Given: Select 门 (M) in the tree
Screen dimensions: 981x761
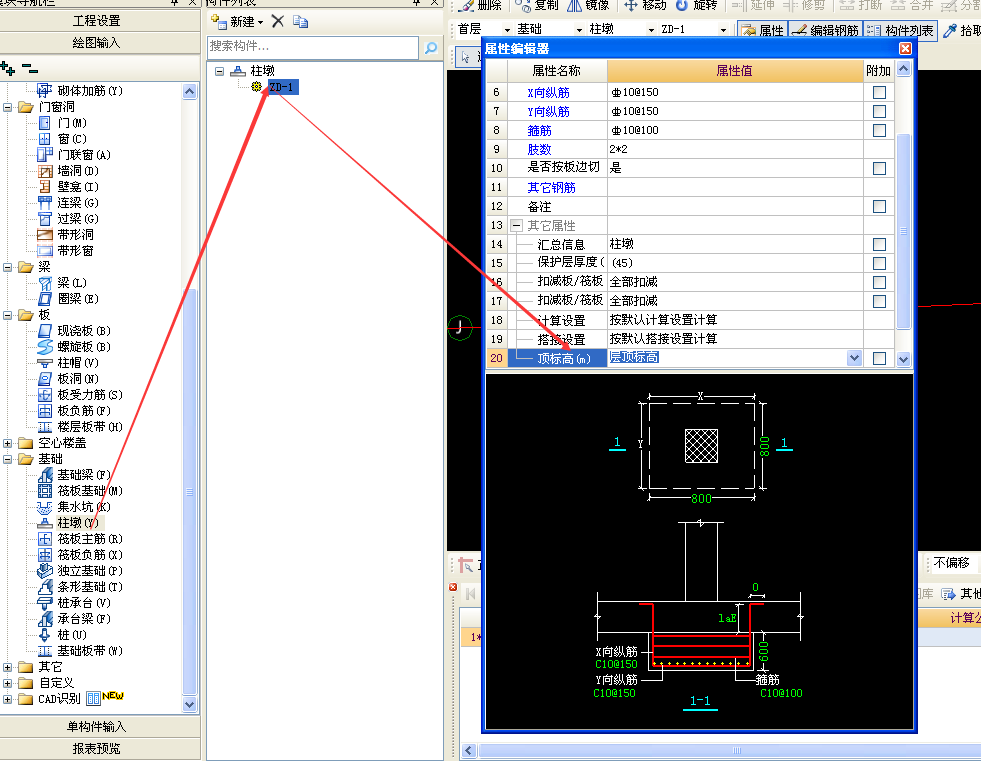Looking at the screenshot, I should [x=63, y=123].
